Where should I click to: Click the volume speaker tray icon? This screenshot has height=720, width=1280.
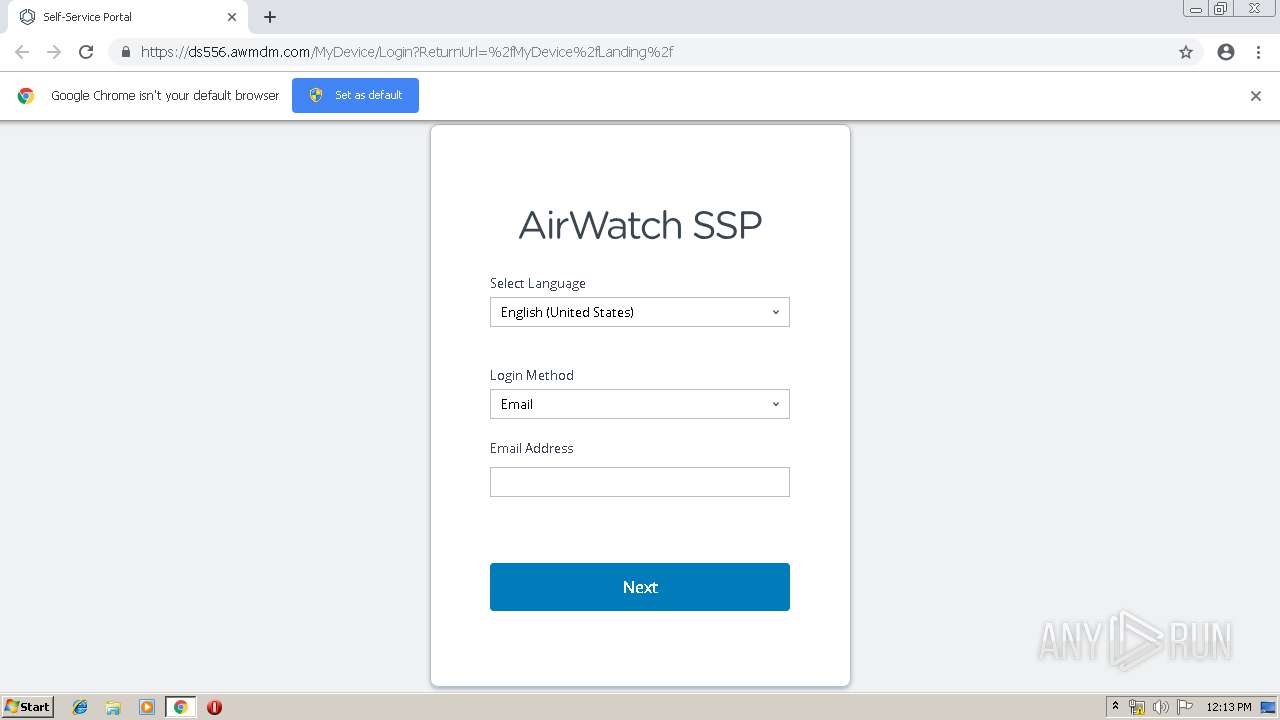click(x=1161, y=707)
